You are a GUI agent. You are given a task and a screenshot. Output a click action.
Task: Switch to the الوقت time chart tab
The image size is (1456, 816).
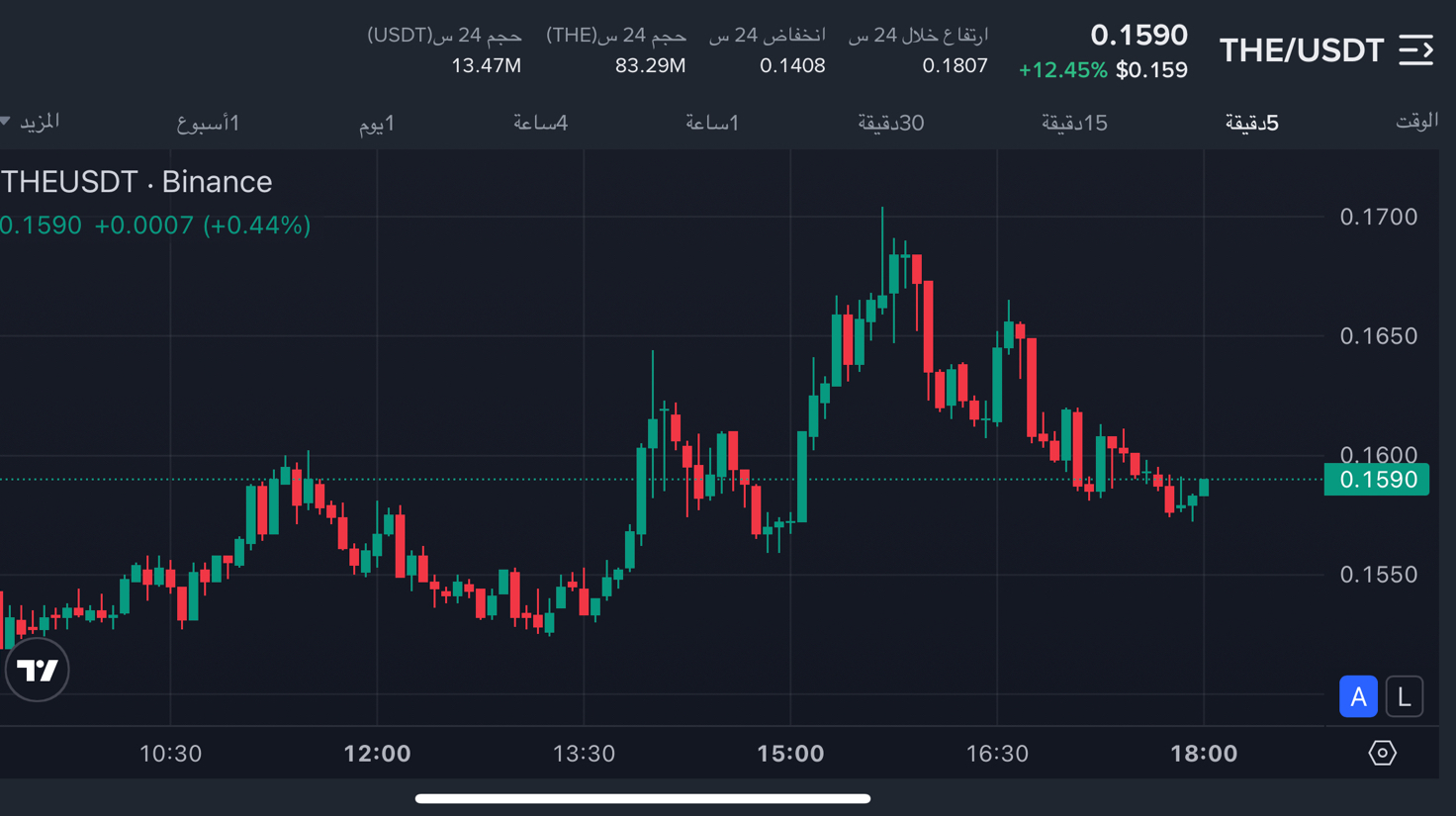click(1416, 122)
